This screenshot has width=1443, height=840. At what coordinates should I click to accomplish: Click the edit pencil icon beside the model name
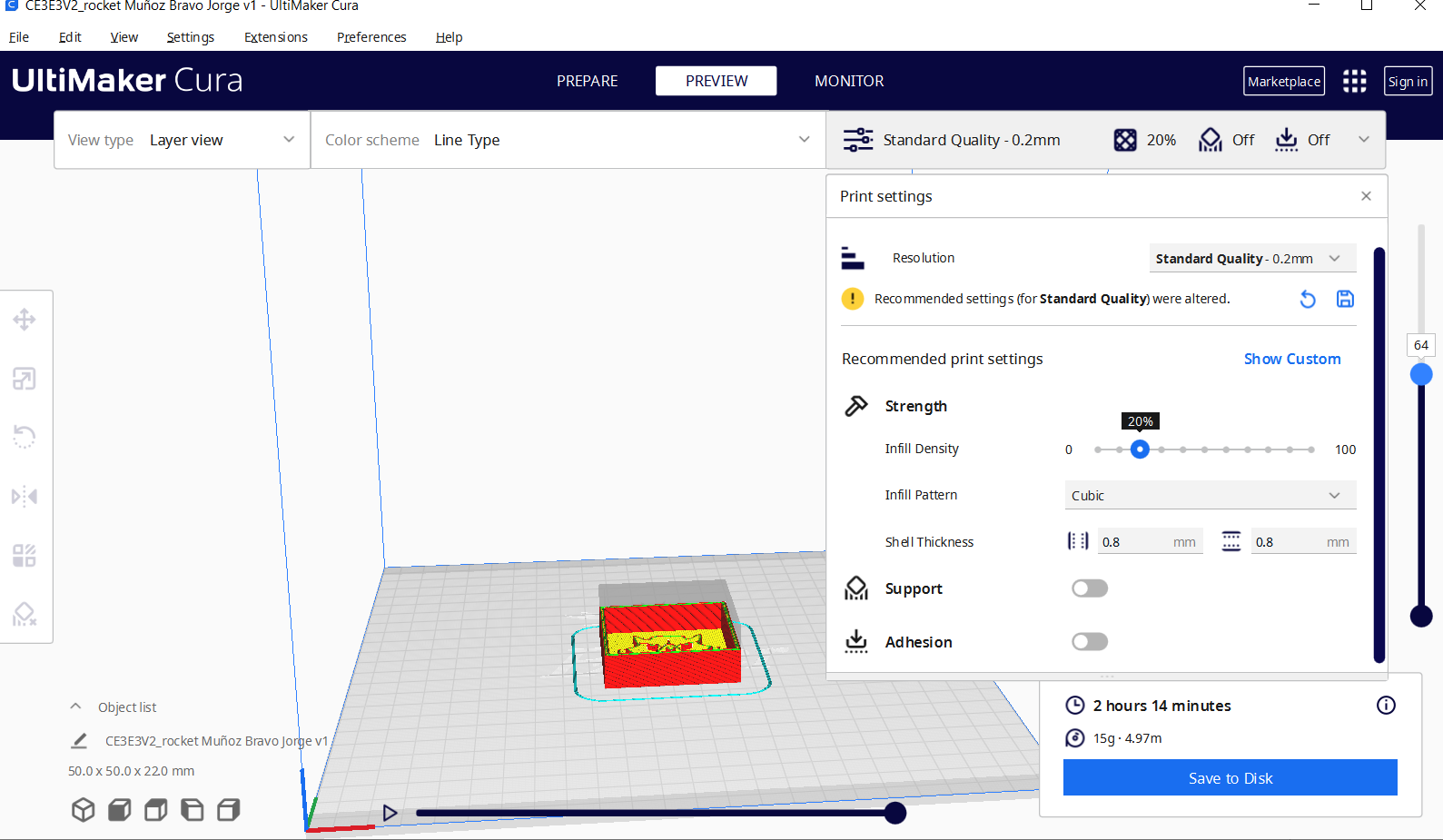[x=80, y=741]
